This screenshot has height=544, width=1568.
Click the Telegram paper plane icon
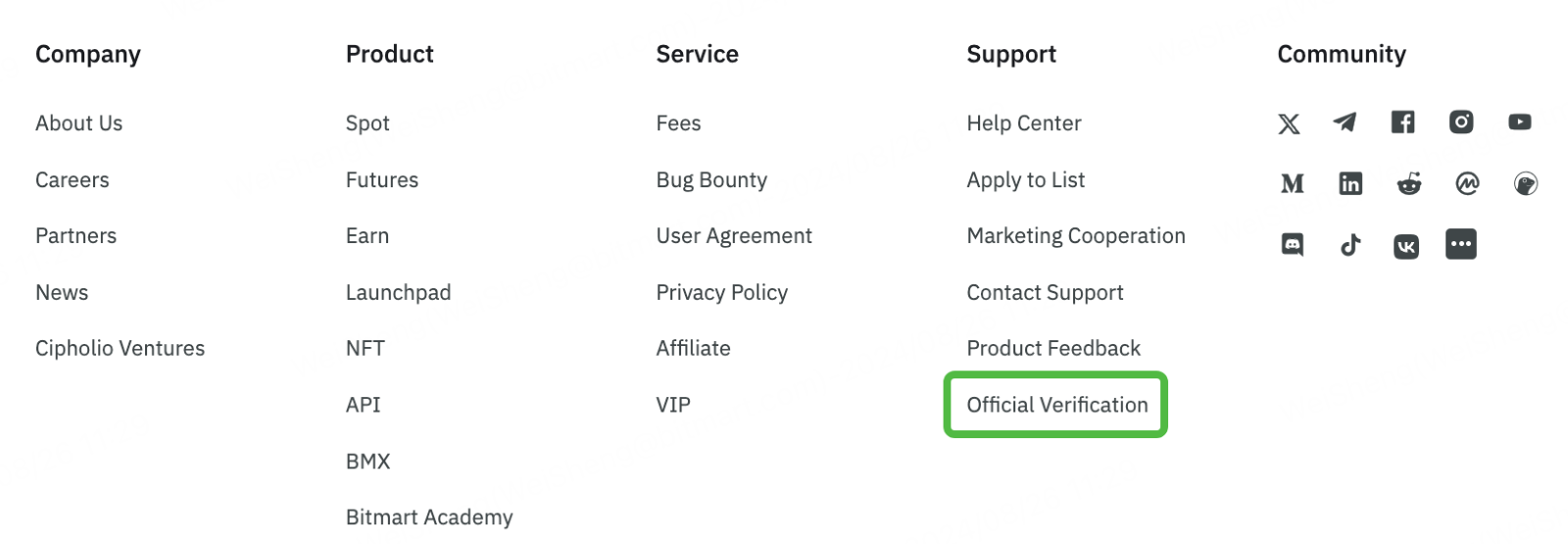pyautogui.click(x=1345, y=123)
